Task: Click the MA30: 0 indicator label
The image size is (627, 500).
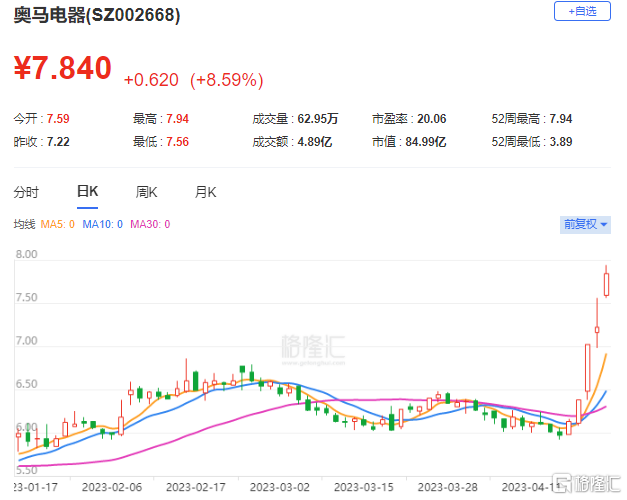Action: [x=150, y=224]
